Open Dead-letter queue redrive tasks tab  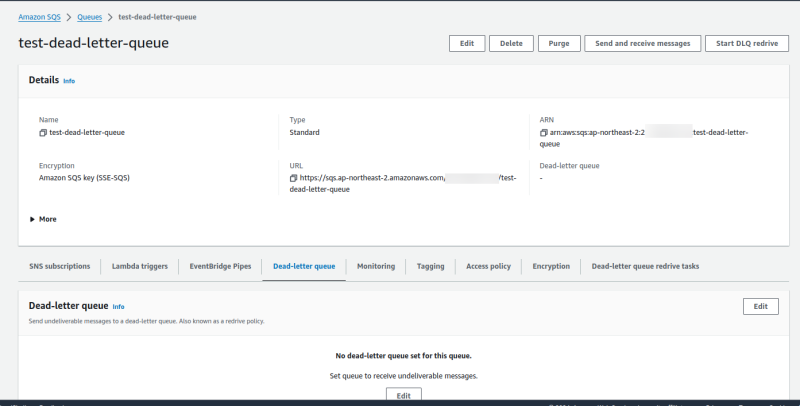[x=645, y=266]
